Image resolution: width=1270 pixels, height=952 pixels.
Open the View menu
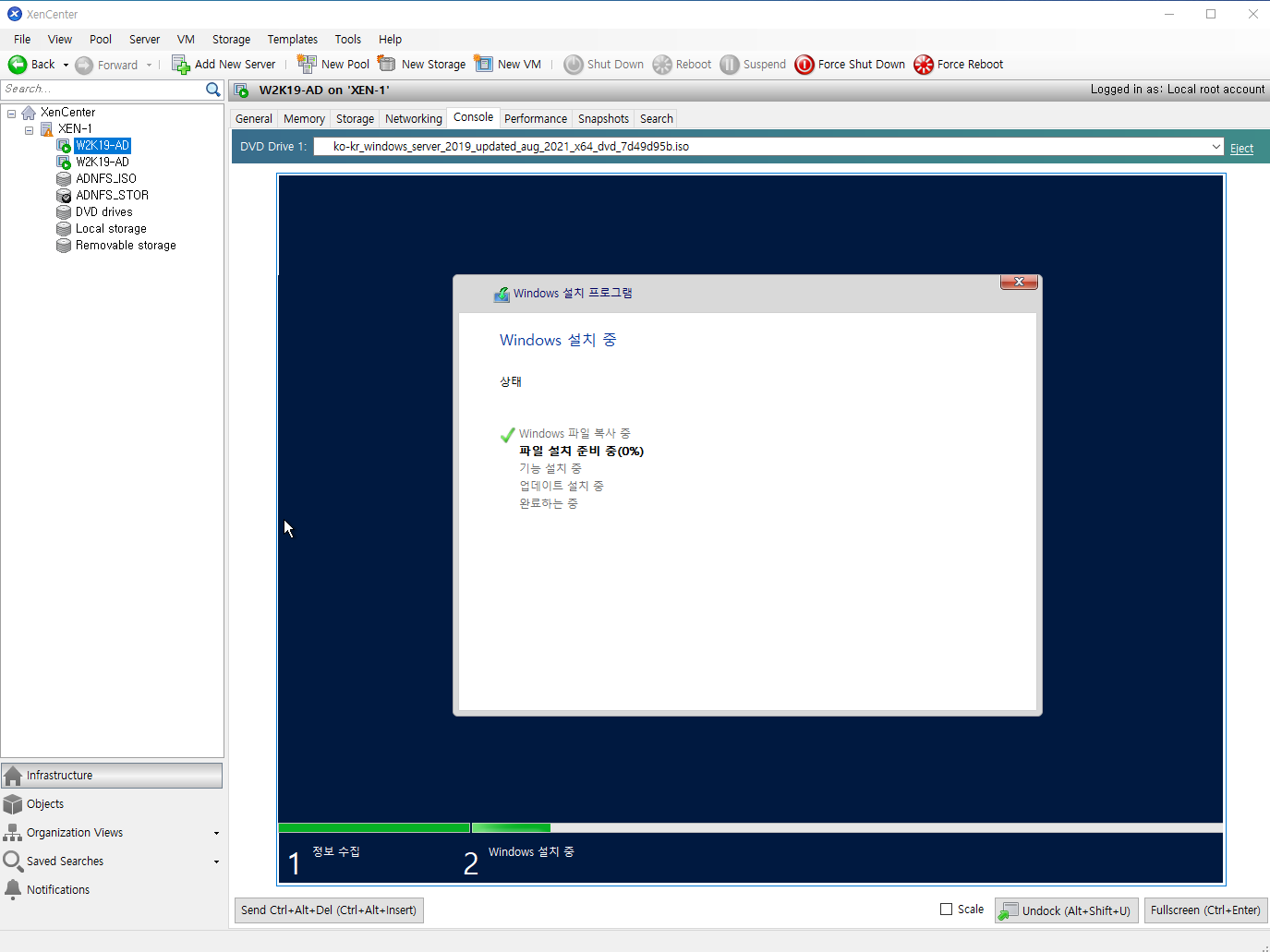[x=60, y=40]
